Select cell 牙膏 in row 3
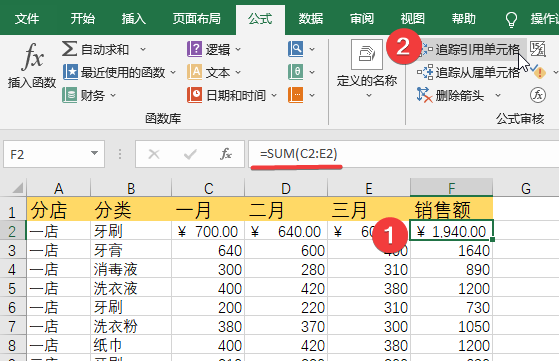Image resolution: width=559 pixels, height=361 pixels. click(x=131, y=251)
